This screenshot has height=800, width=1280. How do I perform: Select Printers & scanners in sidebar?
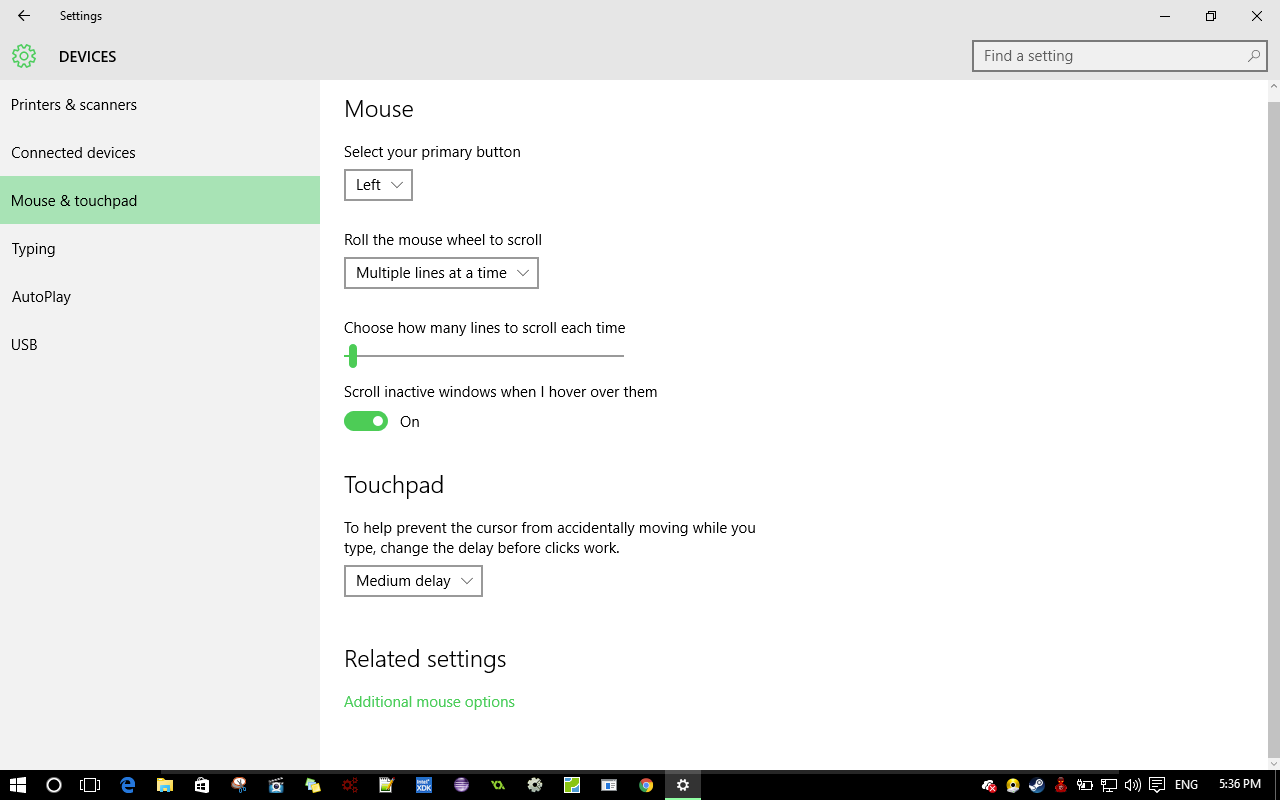(x=74, y=105)
